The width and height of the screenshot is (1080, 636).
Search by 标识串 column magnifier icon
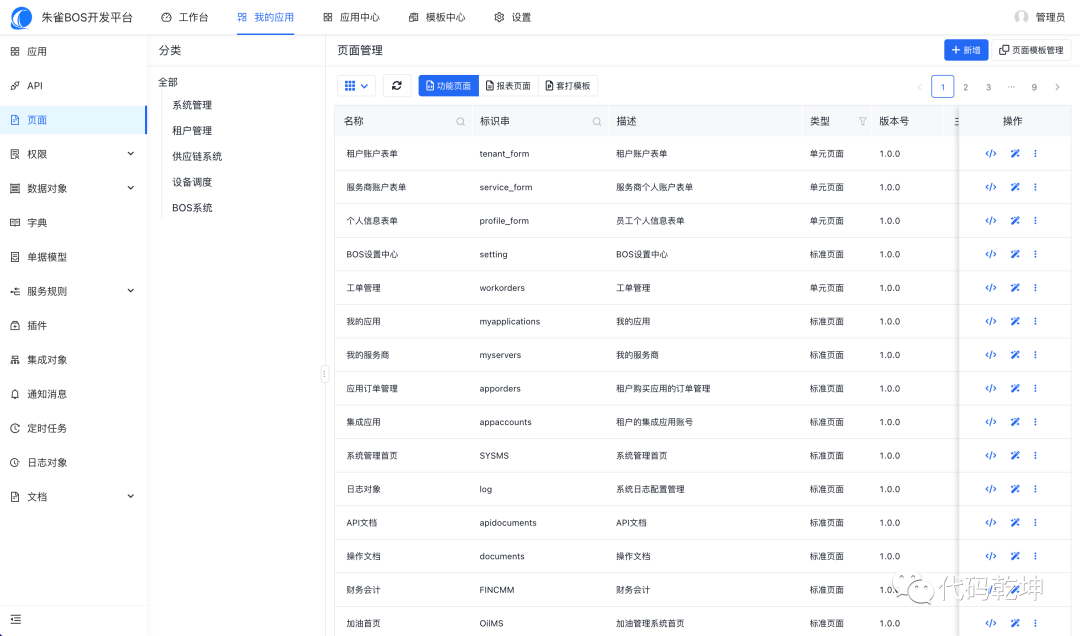[596, 121]
